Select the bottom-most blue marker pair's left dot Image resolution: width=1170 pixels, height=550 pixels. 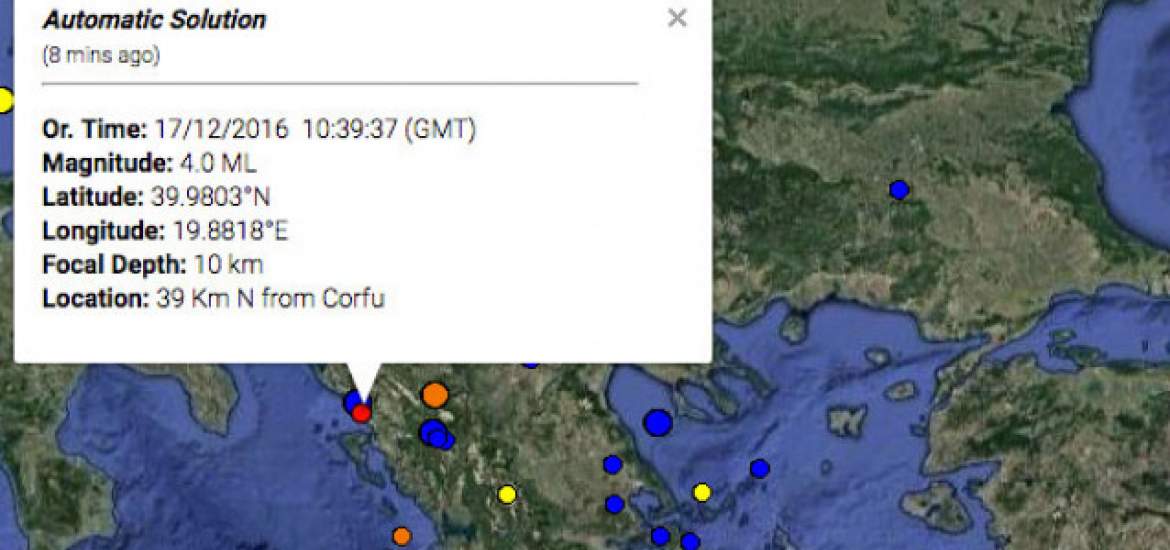tap(660, 536)
